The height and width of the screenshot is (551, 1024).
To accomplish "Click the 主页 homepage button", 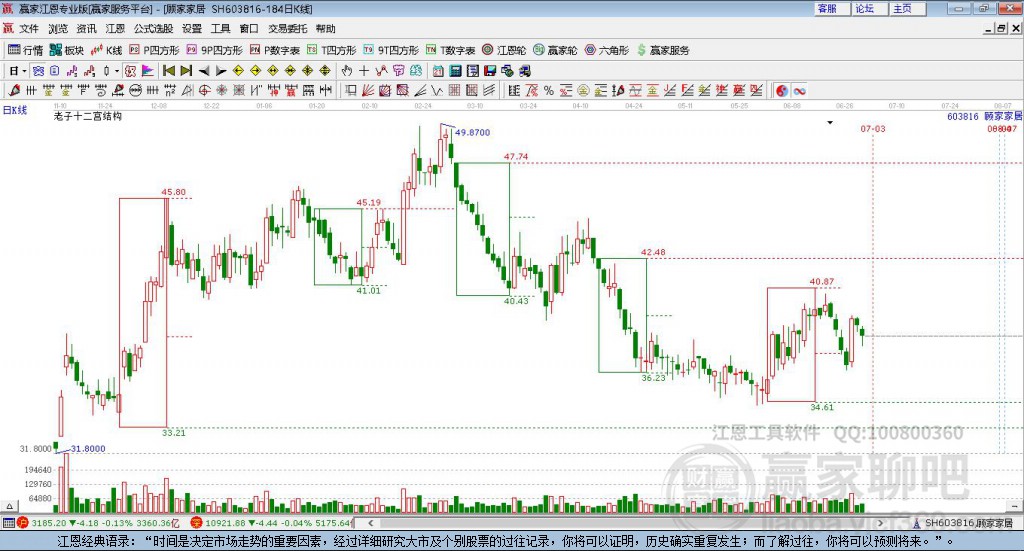I will click(907, 8).
